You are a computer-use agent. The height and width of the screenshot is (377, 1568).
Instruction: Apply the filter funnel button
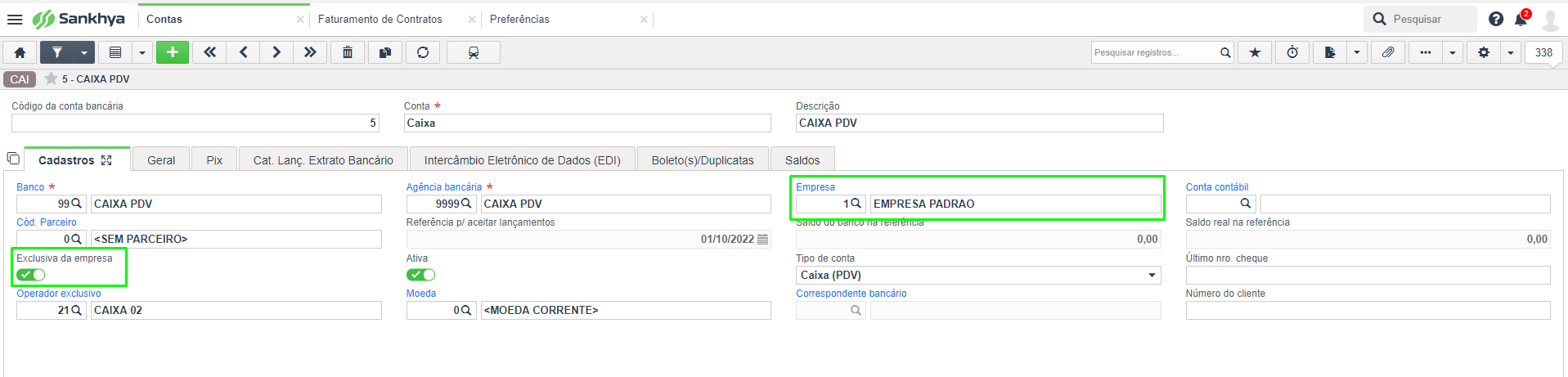point(57,52)
